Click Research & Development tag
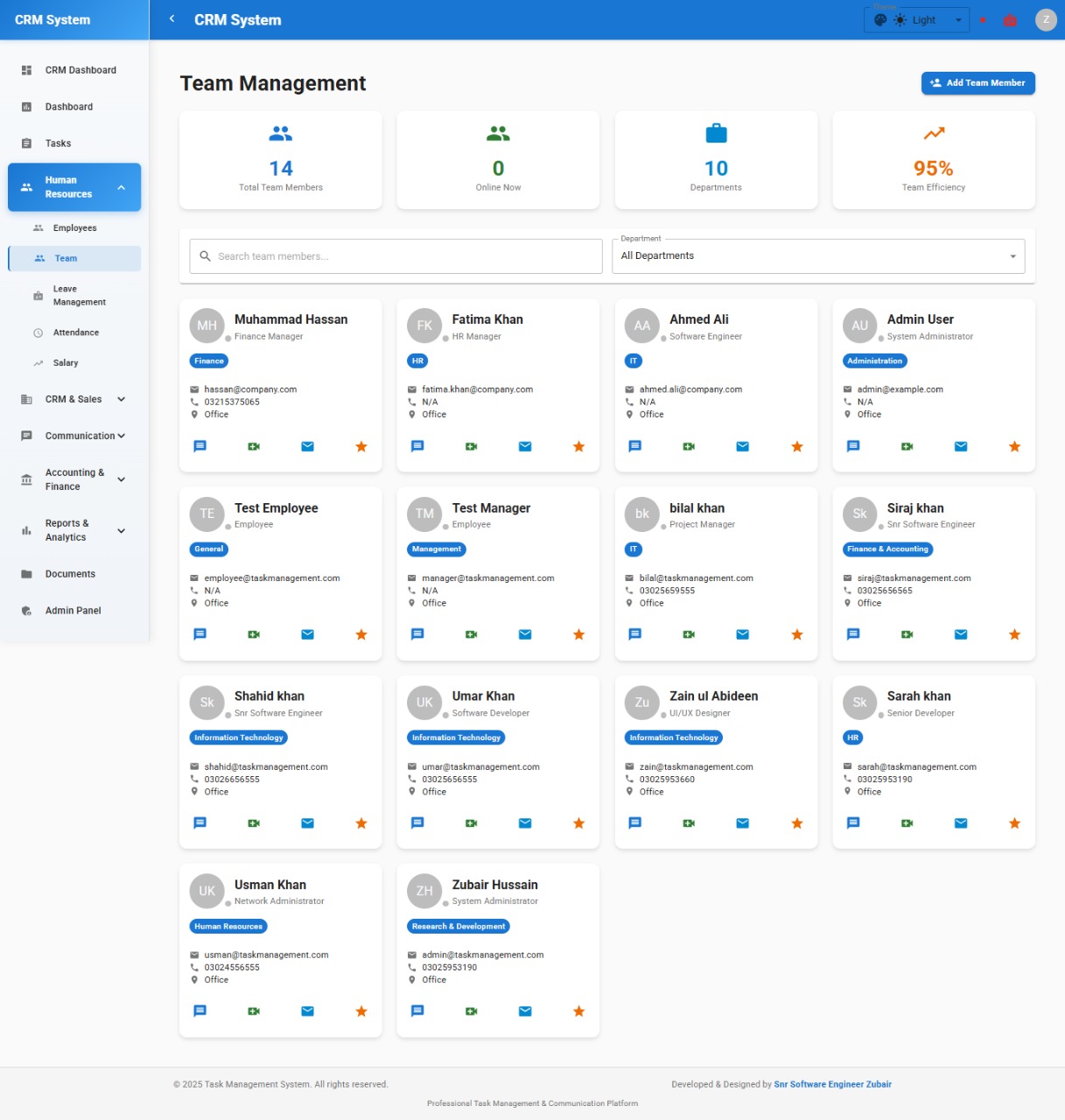 (459, 926)
